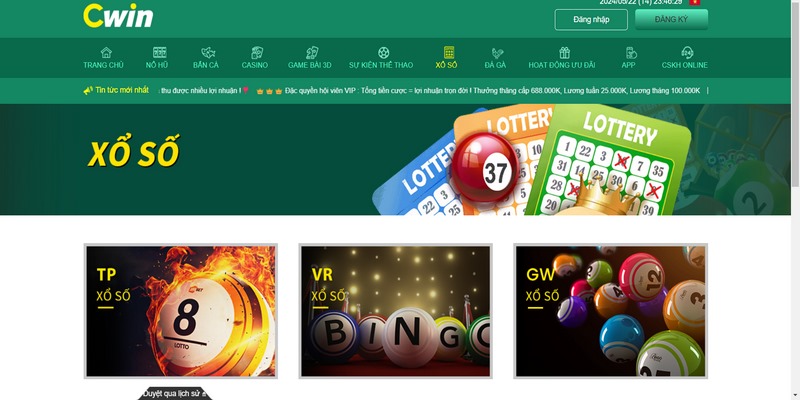Open the CSKH Online headset icon
Viewport: 800px width, 400px height.
click(x=687, y=52)
